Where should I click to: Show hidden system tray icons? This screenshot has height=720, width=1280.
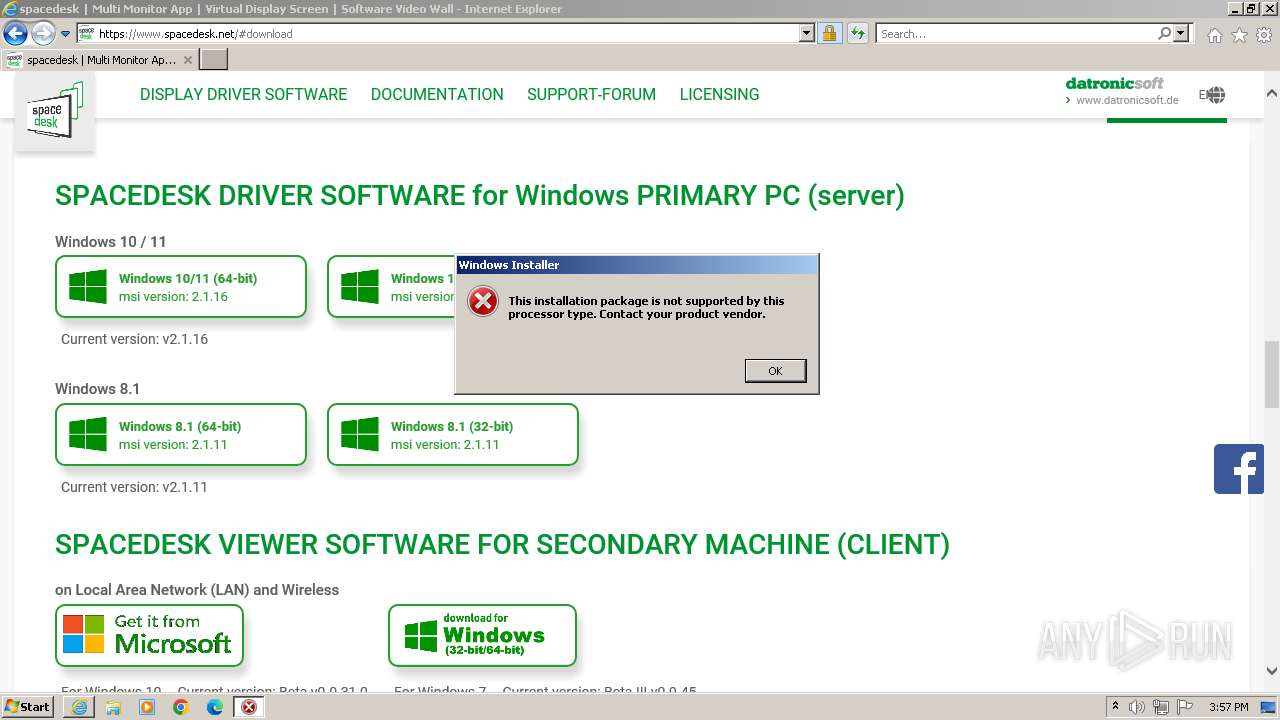(x=1115, y=707)
